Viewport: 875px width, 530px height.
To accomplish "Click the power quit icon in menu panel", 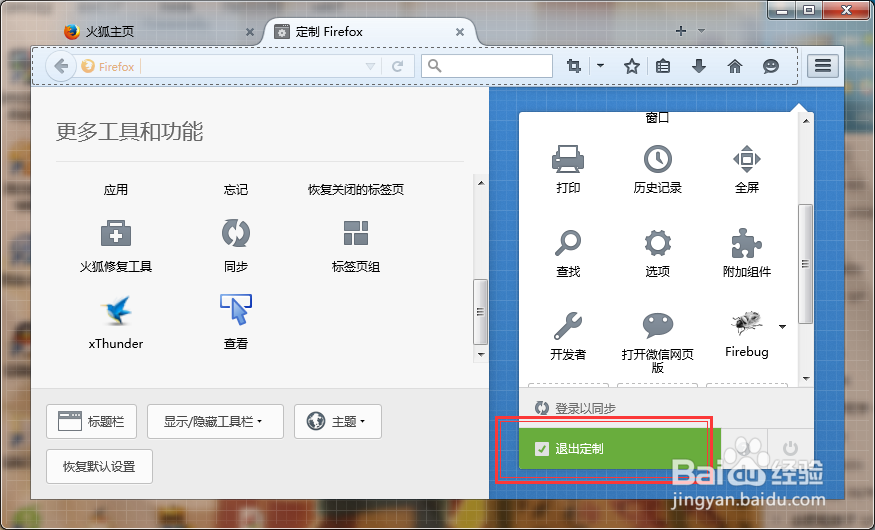I will click(x=790, y=448).
